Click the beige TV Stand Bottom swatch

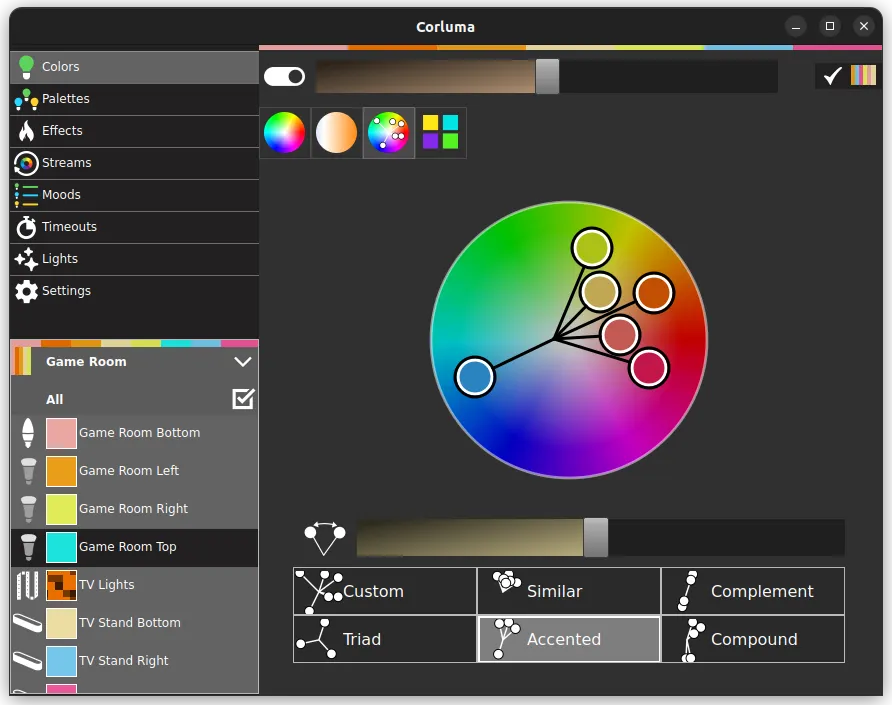click(x=61, y=623)
